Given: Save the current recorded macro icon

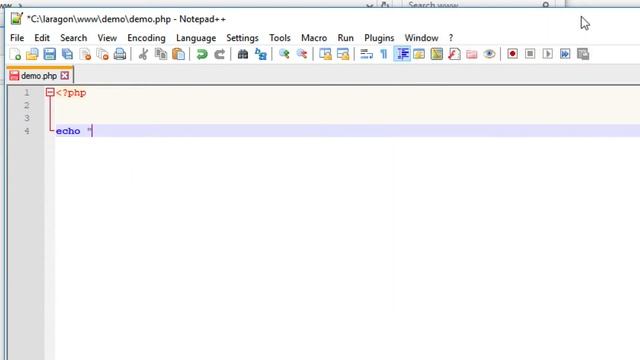Looking at the screenshot, I should click(583, 54).
